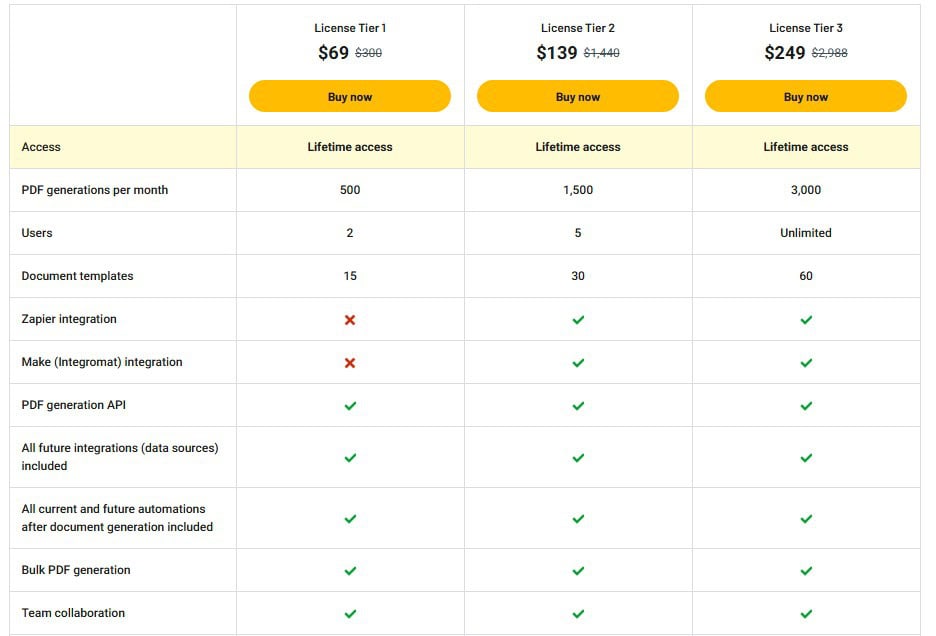Click the Tier 3 checkmark for Team collaboration
936x636 pixels.
tap(805, 613)
